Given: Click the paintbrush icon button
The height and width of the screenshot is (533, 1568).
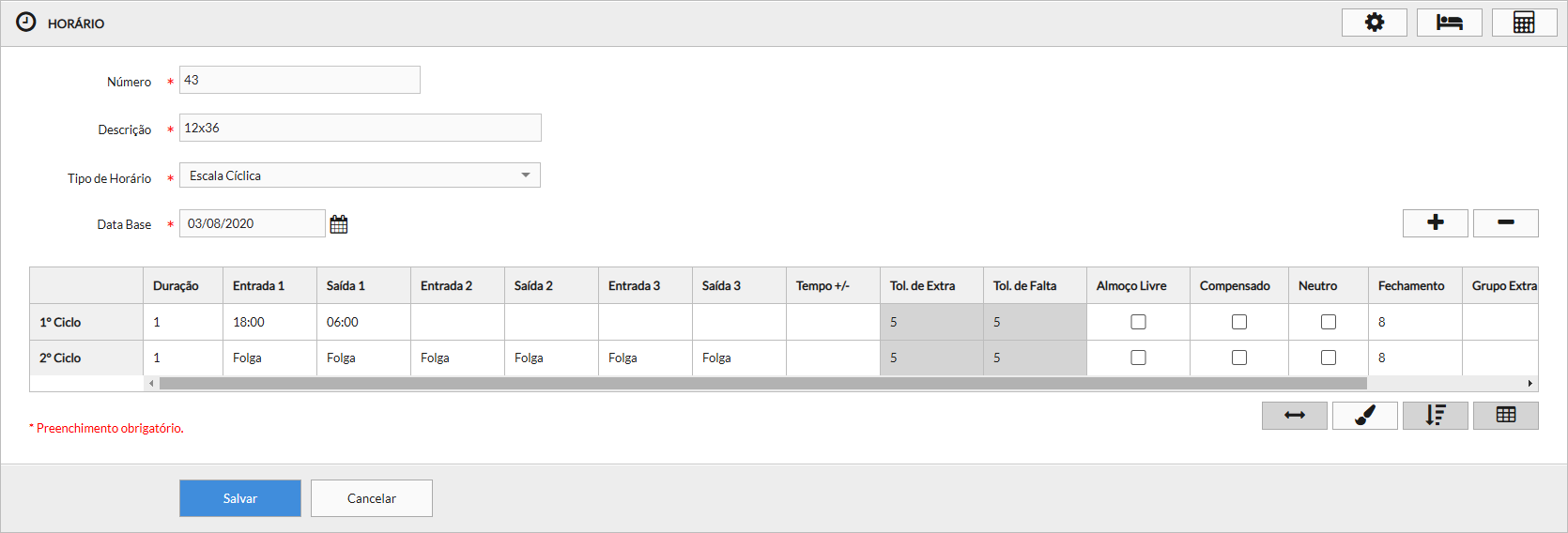Looking at the screenshot, I should click(1364, 416).
